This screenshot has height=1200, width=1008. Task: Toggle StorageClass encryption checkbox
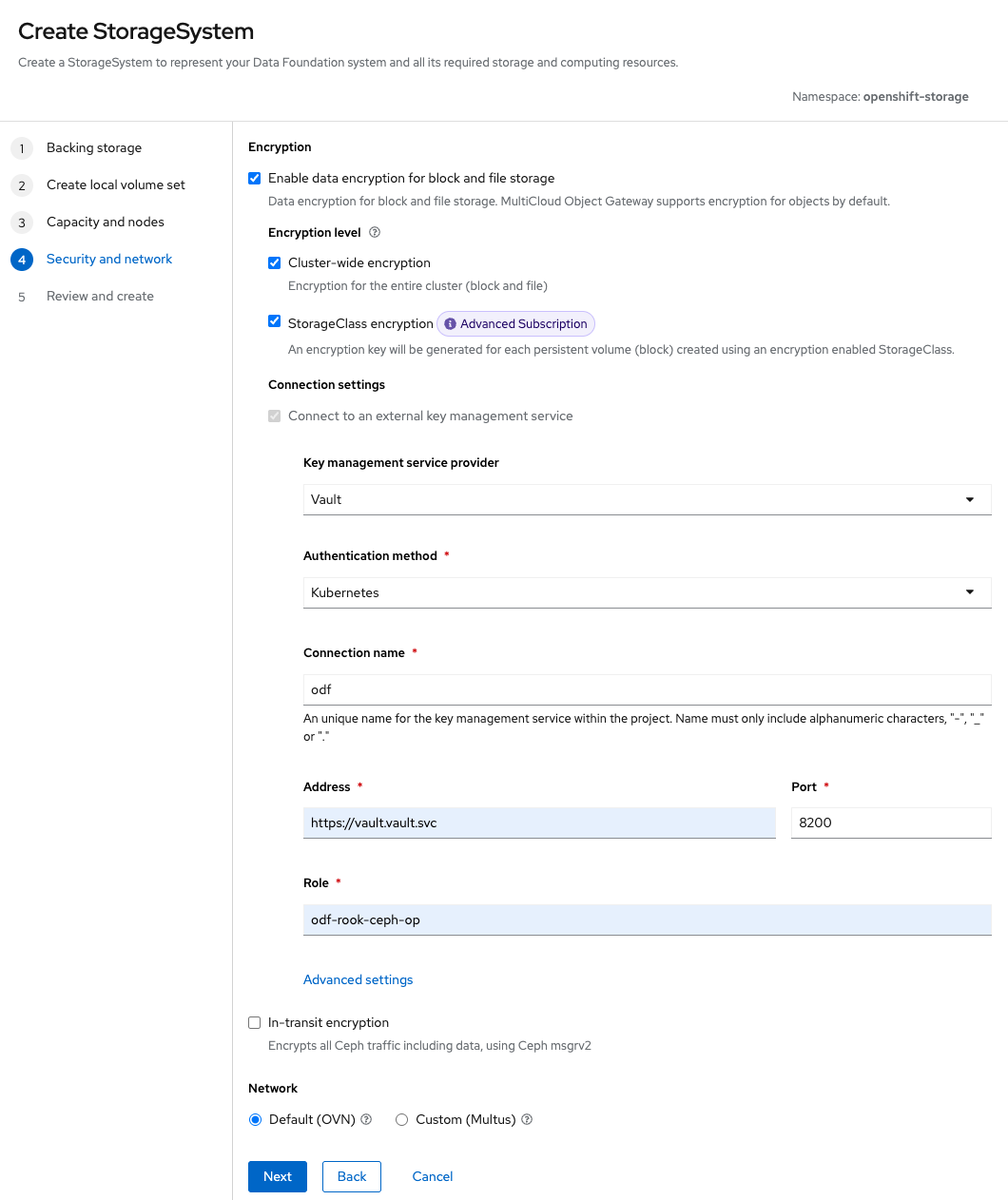click(275, 321)
